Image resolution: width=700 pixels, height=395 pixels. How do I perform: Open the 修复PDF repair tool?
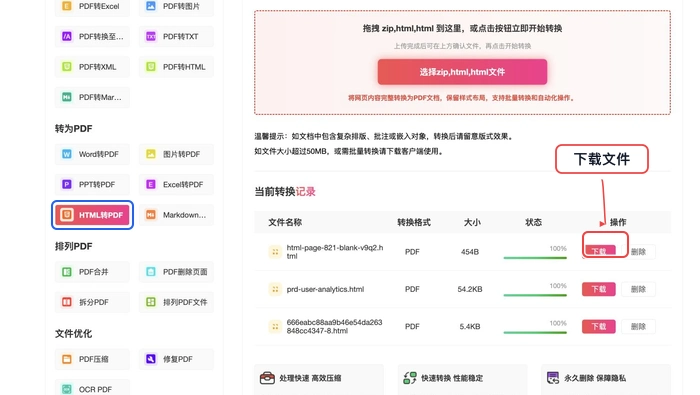pos(176,359)
